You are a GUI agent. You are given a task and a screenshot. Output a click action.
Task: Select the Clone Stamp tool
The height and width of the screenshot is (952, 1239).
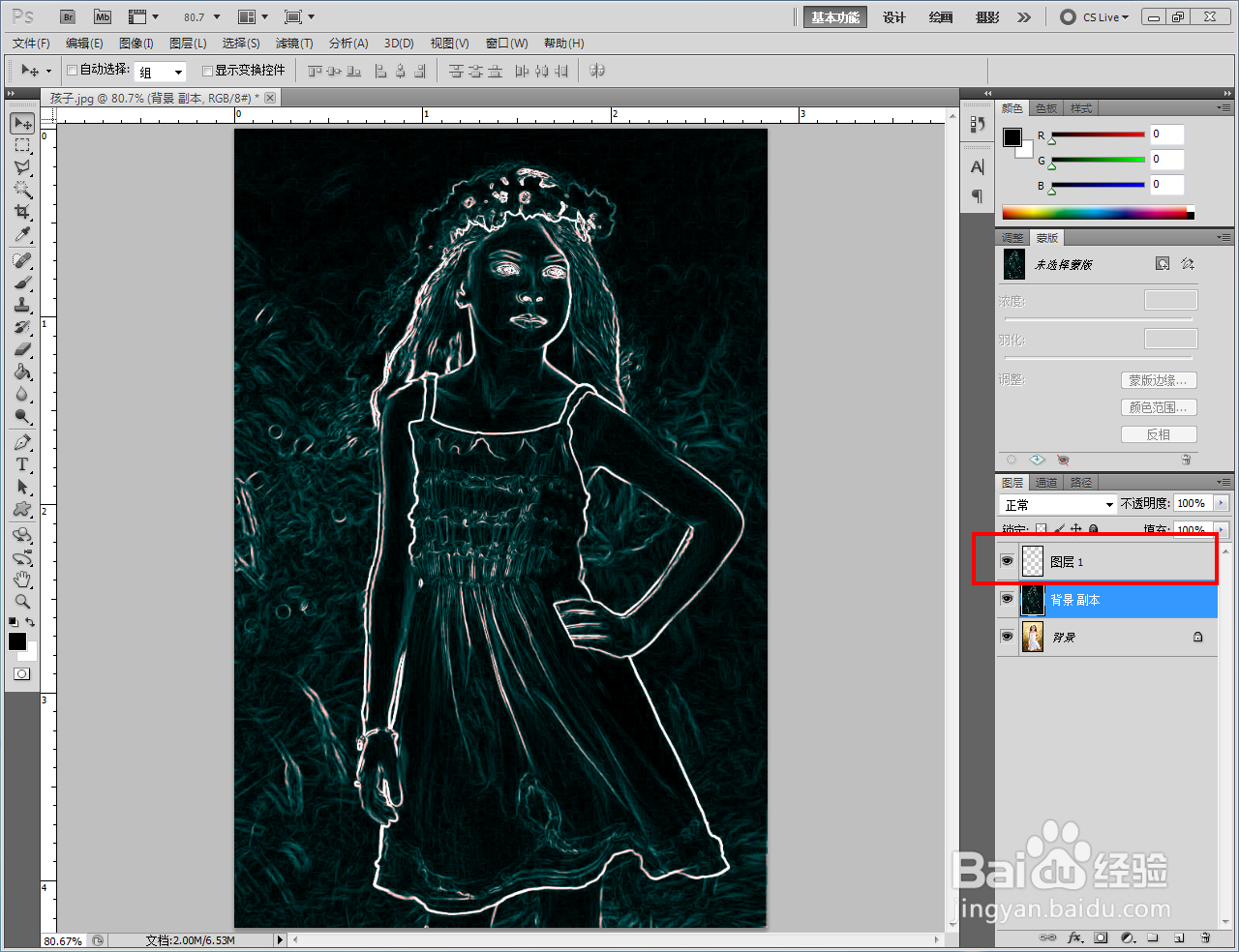point(22,306)
